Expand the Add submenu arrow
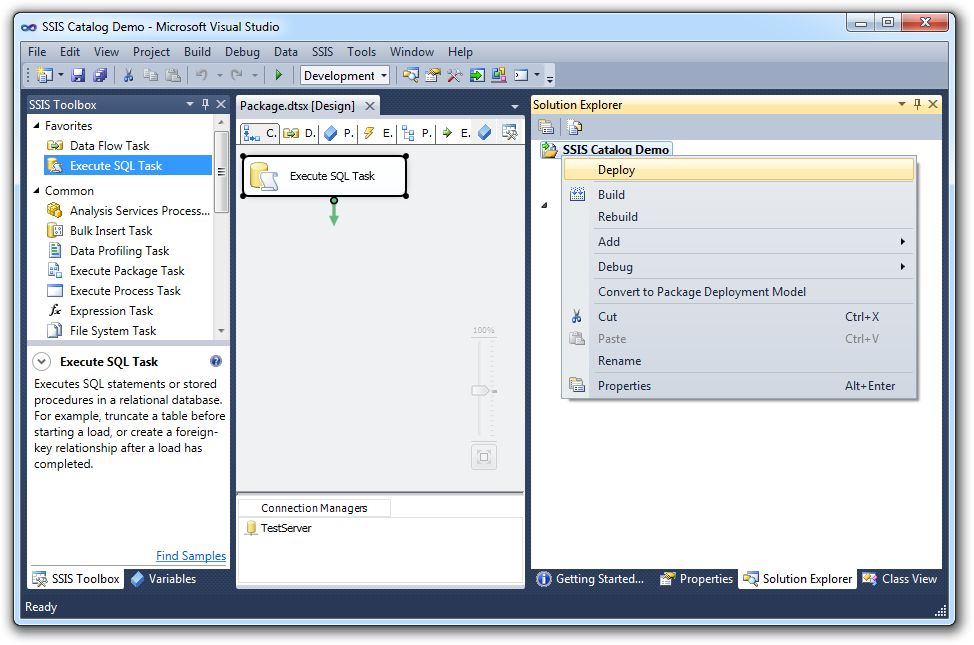Viewport: 974px width, 645px height. tap(903, 242)
